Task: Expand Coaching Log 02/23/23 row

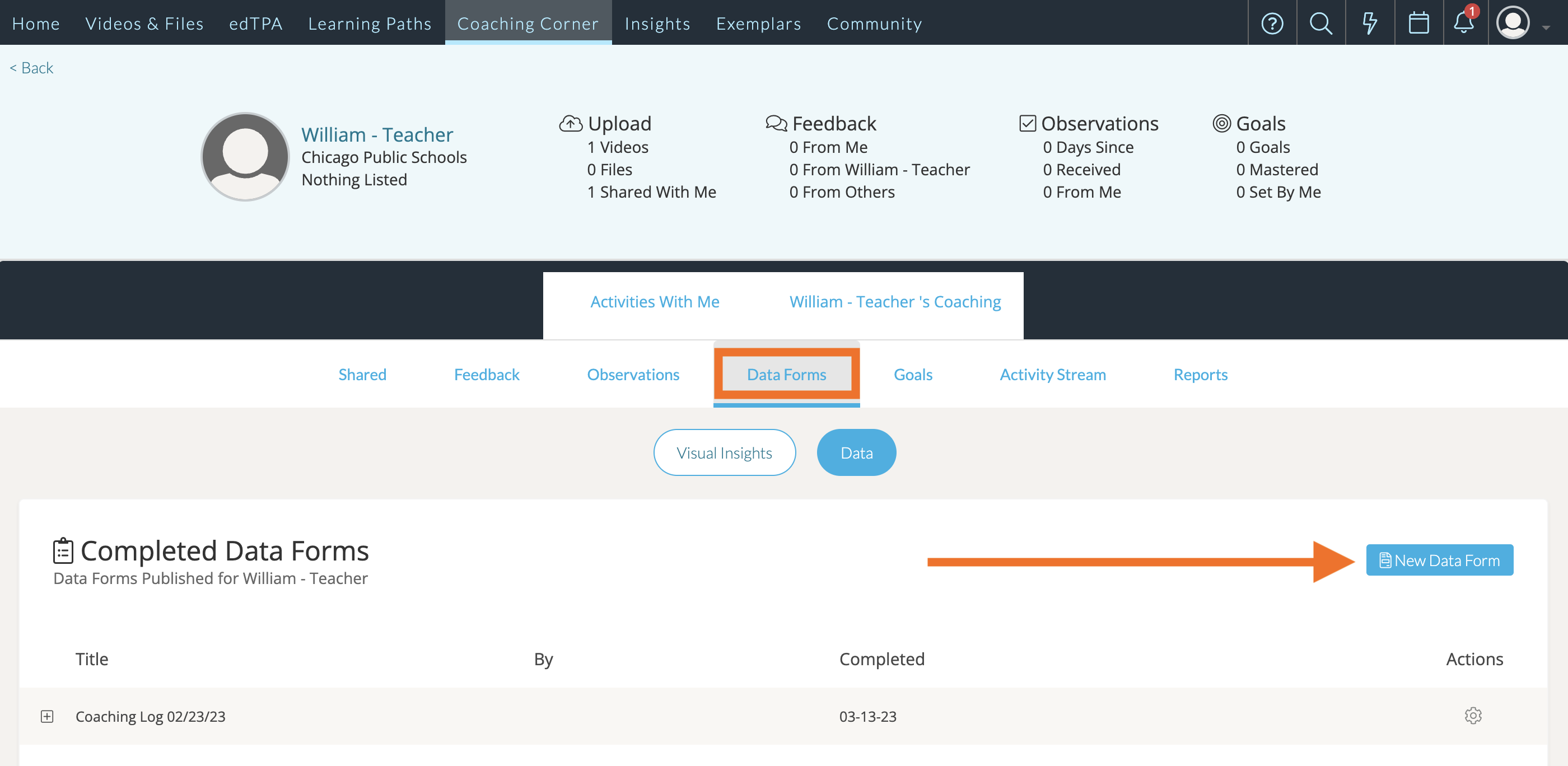Action: click(x=47, y=716)
